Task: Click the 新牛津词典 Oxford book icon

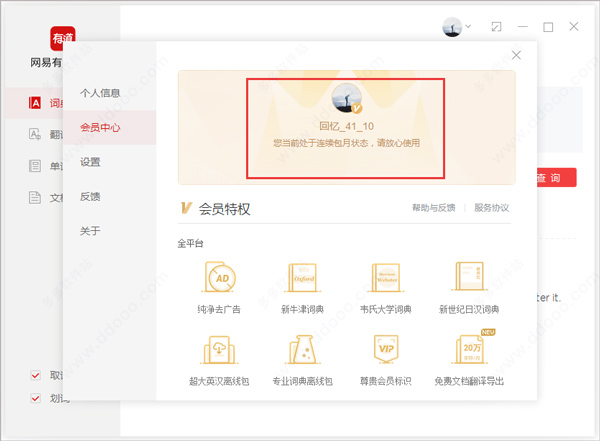Action: (x=303, y=277)
